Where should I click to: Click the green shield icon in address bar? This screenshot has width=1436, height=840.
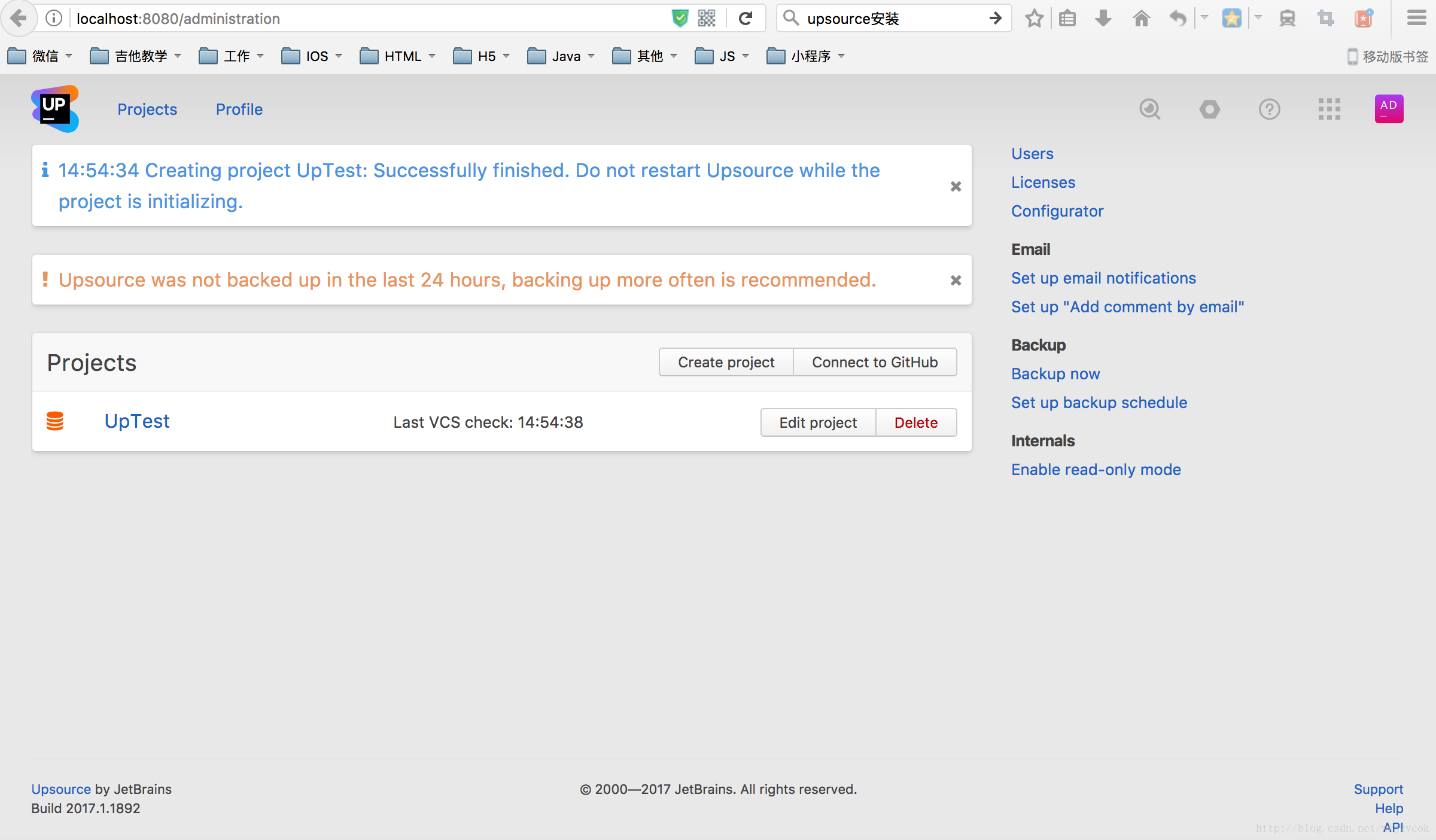[x=680, y=19]
